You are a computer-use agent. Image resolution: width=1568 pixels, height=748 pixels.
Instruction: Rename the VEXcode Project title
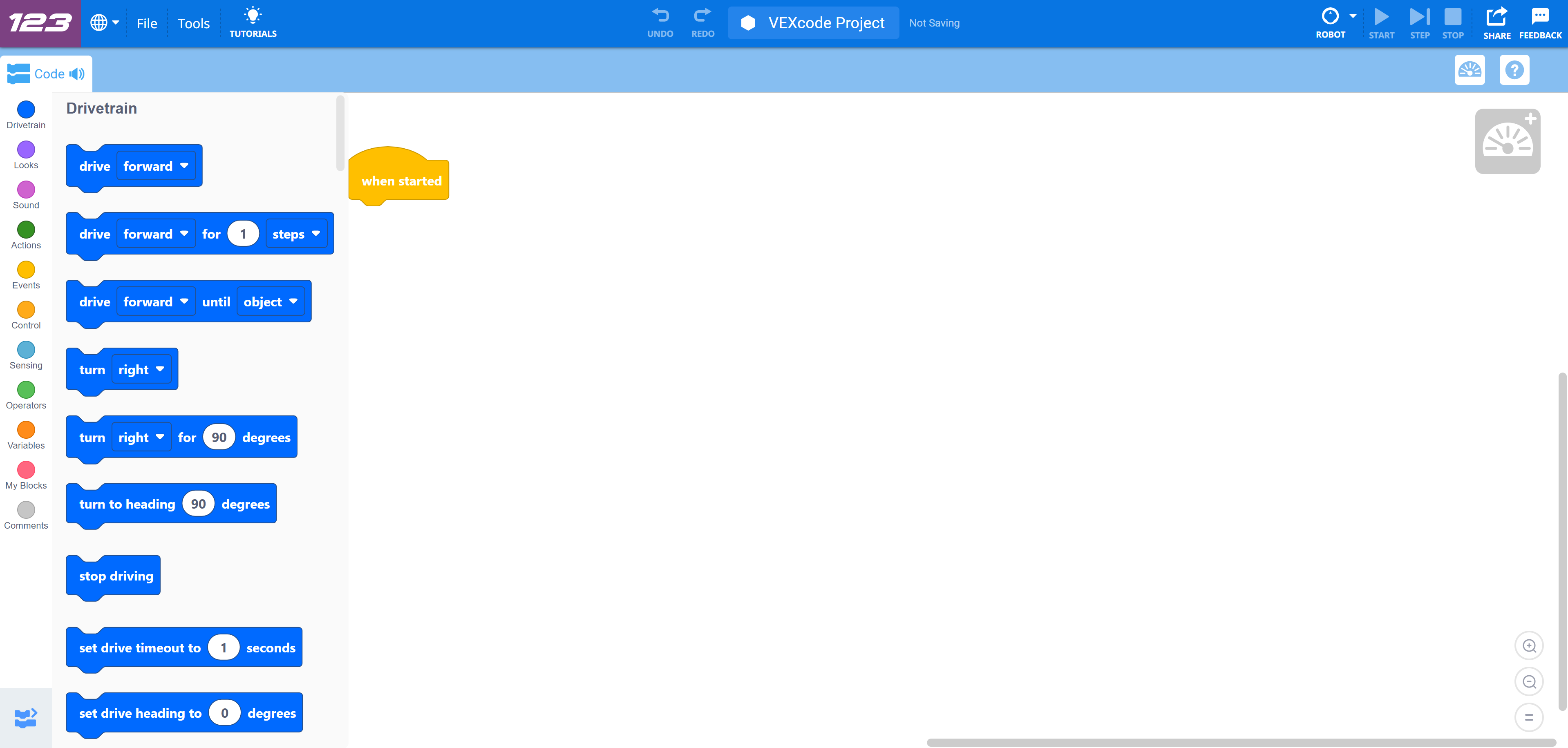[x=827, y=22]
